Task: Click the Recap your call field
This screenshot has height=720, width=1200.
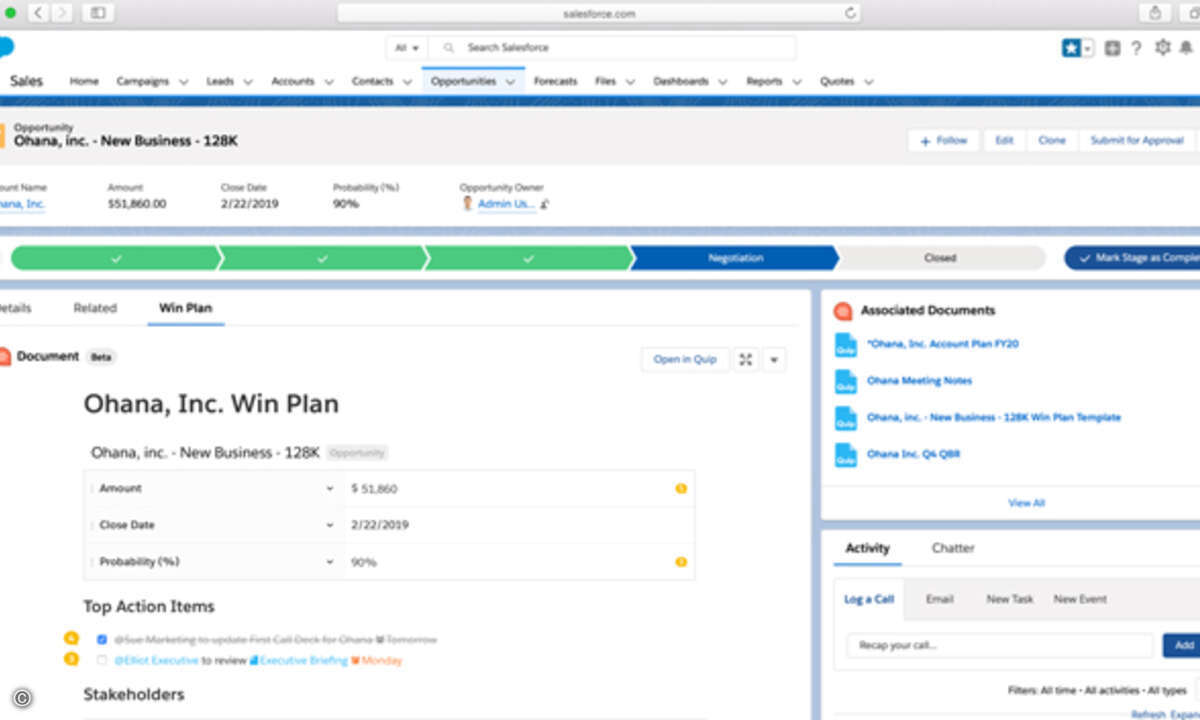Action: coord(1000,645)
